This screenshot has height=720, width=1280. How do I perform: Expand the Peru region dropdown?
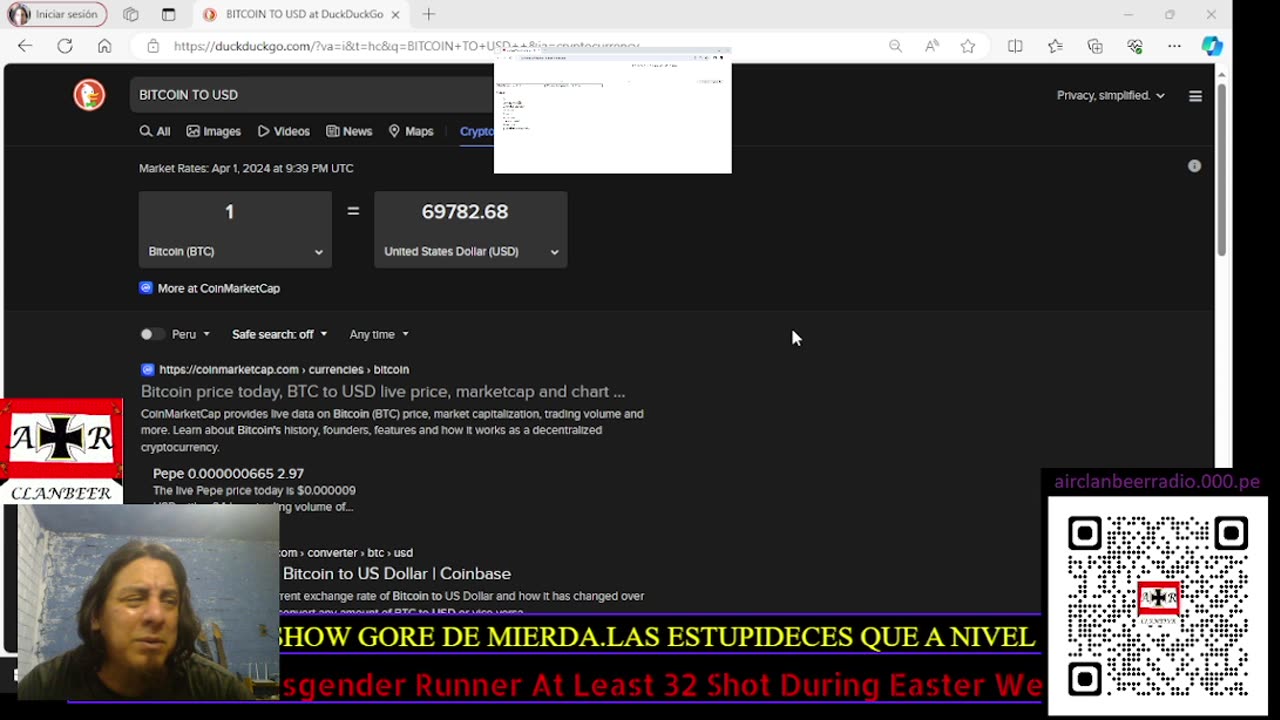tap(191, 334)
